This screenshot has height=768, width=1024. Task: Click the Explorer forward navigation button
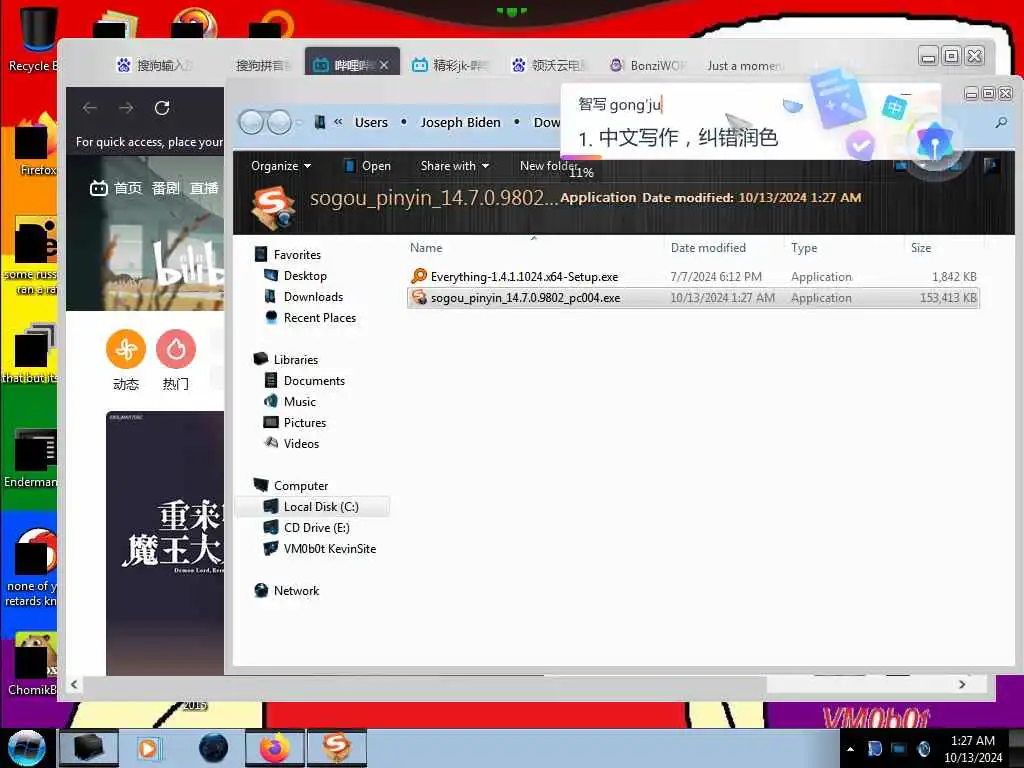coord(280,122)
